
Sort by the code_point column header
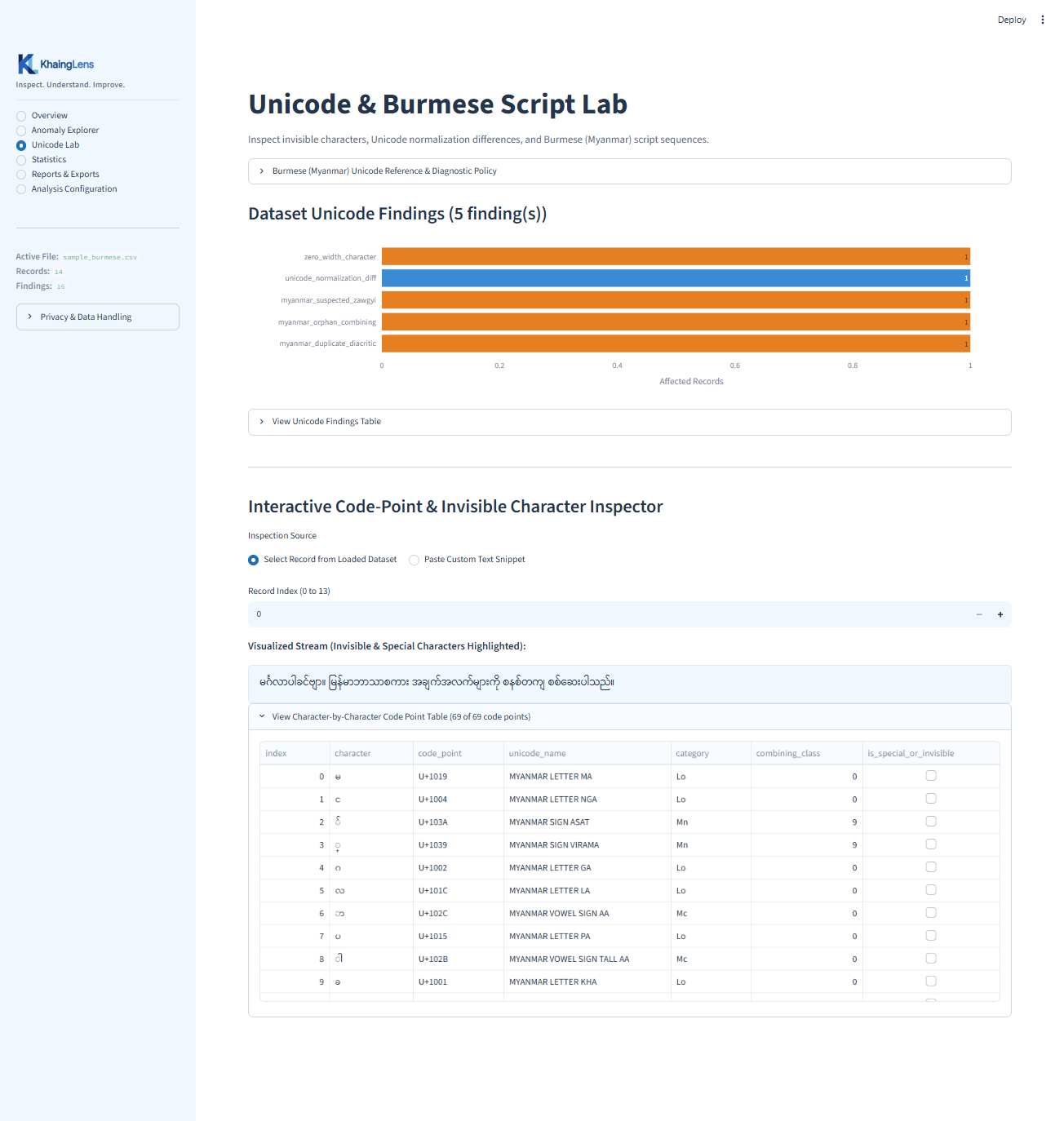coord(458,753)
